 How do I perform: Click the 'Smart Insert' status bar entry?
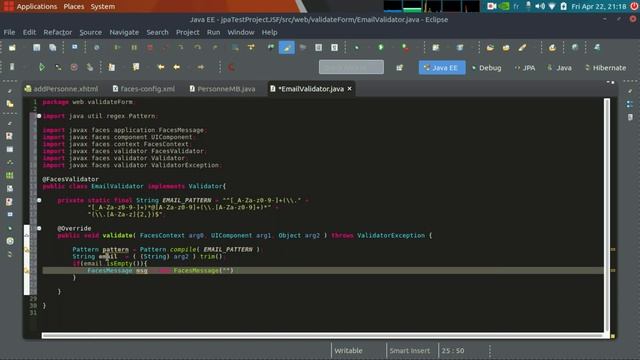(x=410, y=351)
